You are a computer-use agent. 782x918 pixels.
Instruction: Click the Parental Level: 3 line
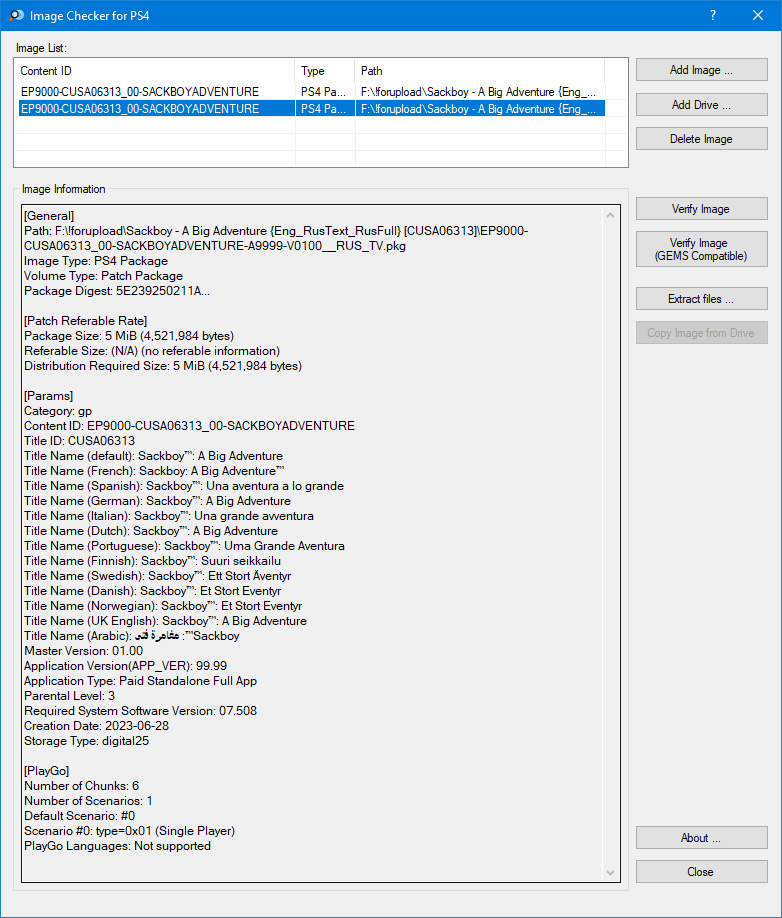click(70, 696)
